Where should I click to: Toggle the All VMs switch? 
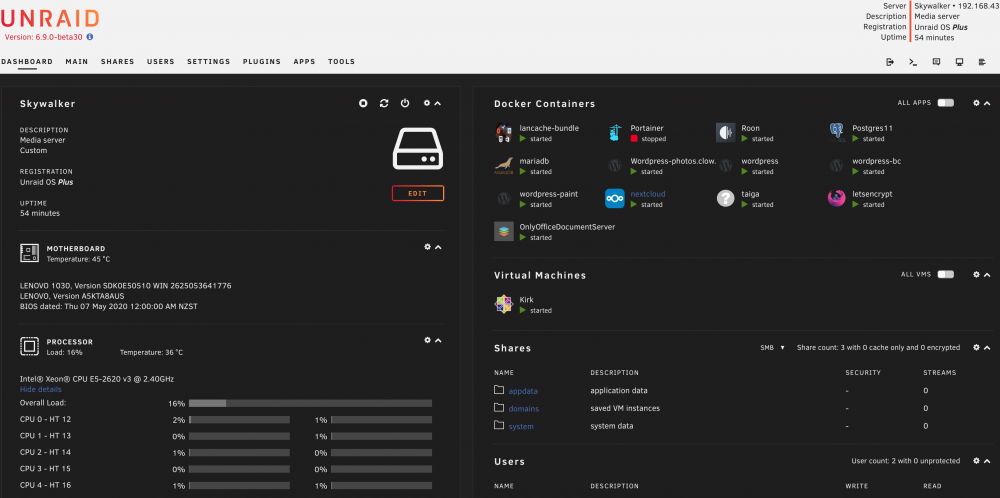pos(946,274)
